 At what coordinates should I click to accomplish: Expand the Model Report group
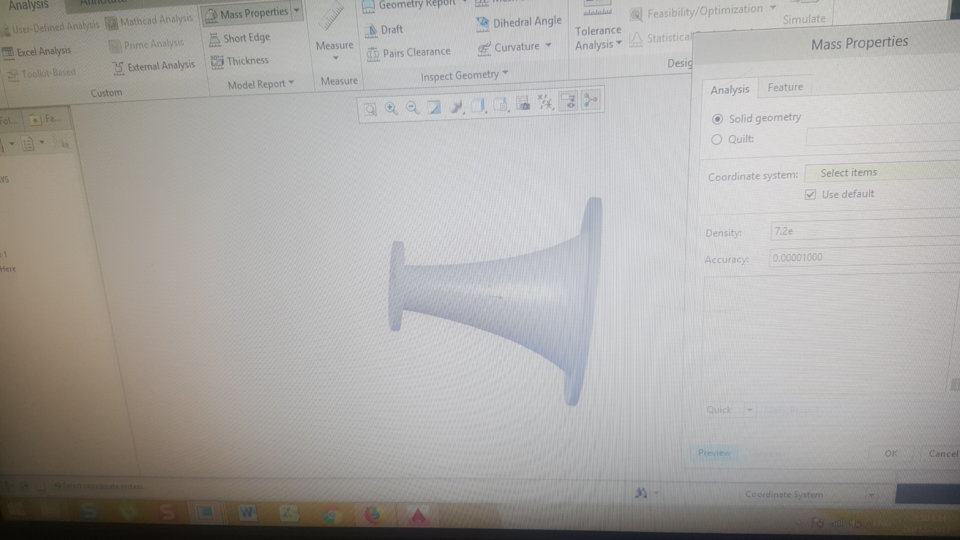[261, 84]
